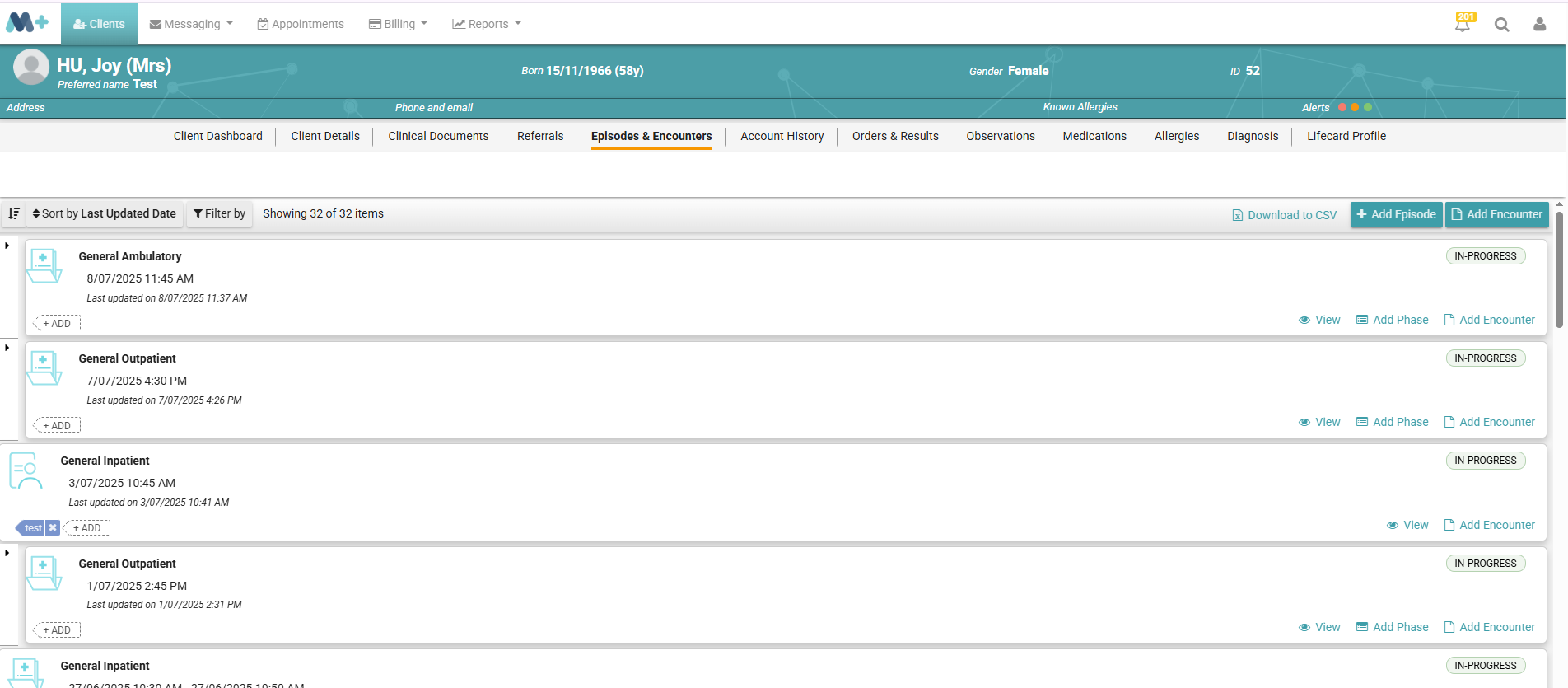Viewport: 1568px width, 688px height.
Task: Expand the 1/07/2025 General Outpatient row
Action: coord(7,553)
